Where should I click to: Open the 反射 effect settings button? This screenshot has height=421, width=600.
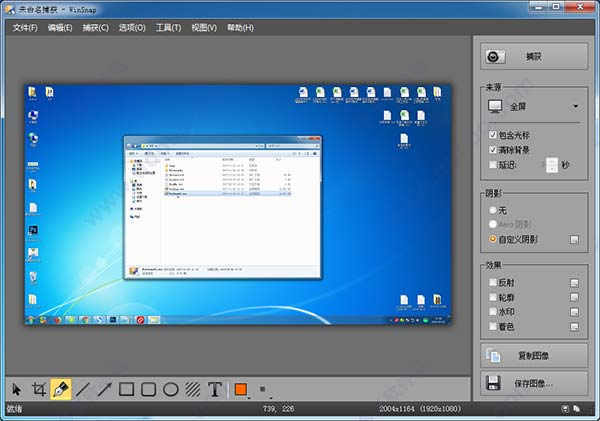pyautogui.click(x=574, y=283)
